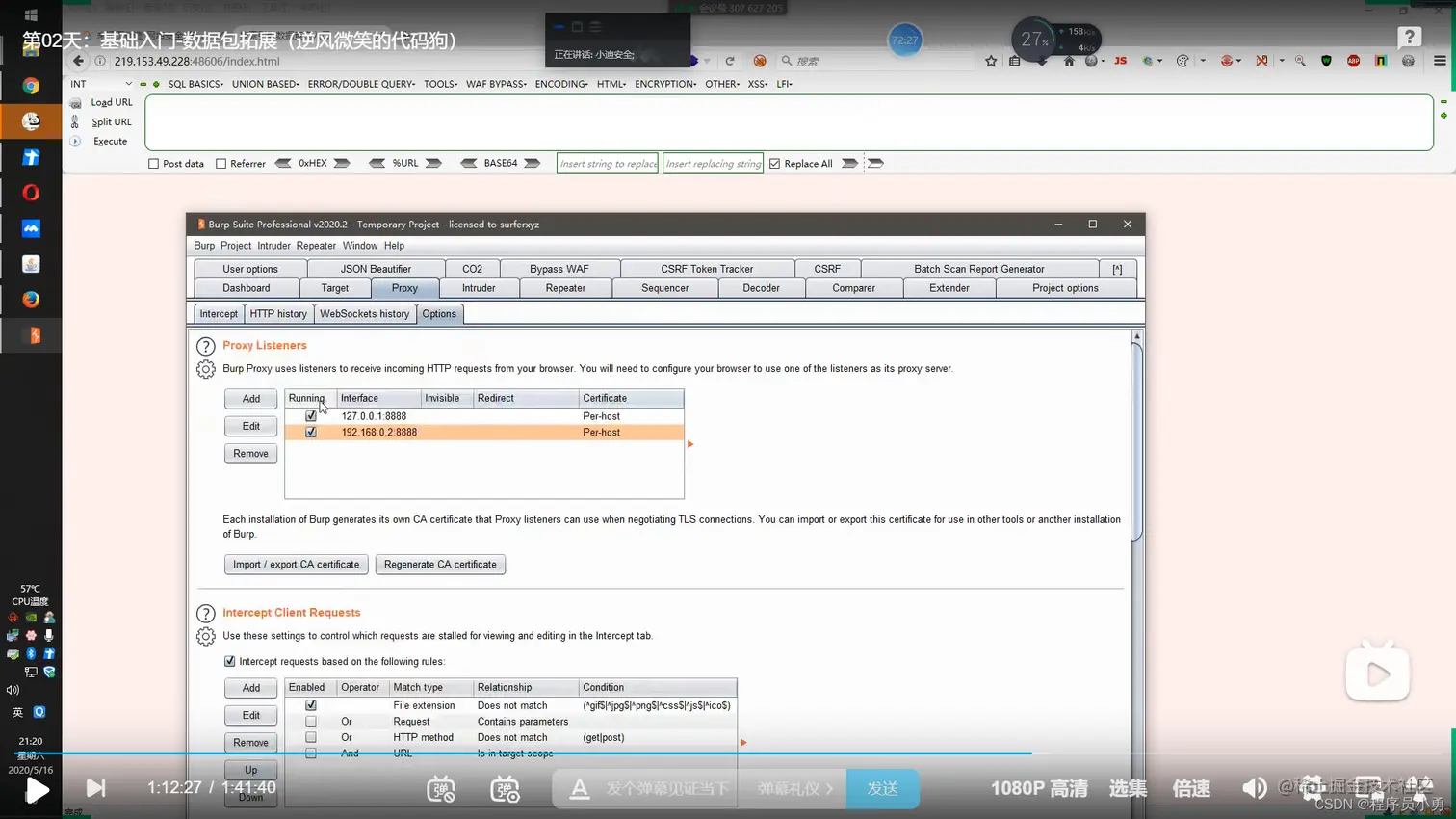Image resolution: width=1456 pixels, height=819 pixels.
Task: Click the ABP adblock extension icon
Action: [1353, 61]
